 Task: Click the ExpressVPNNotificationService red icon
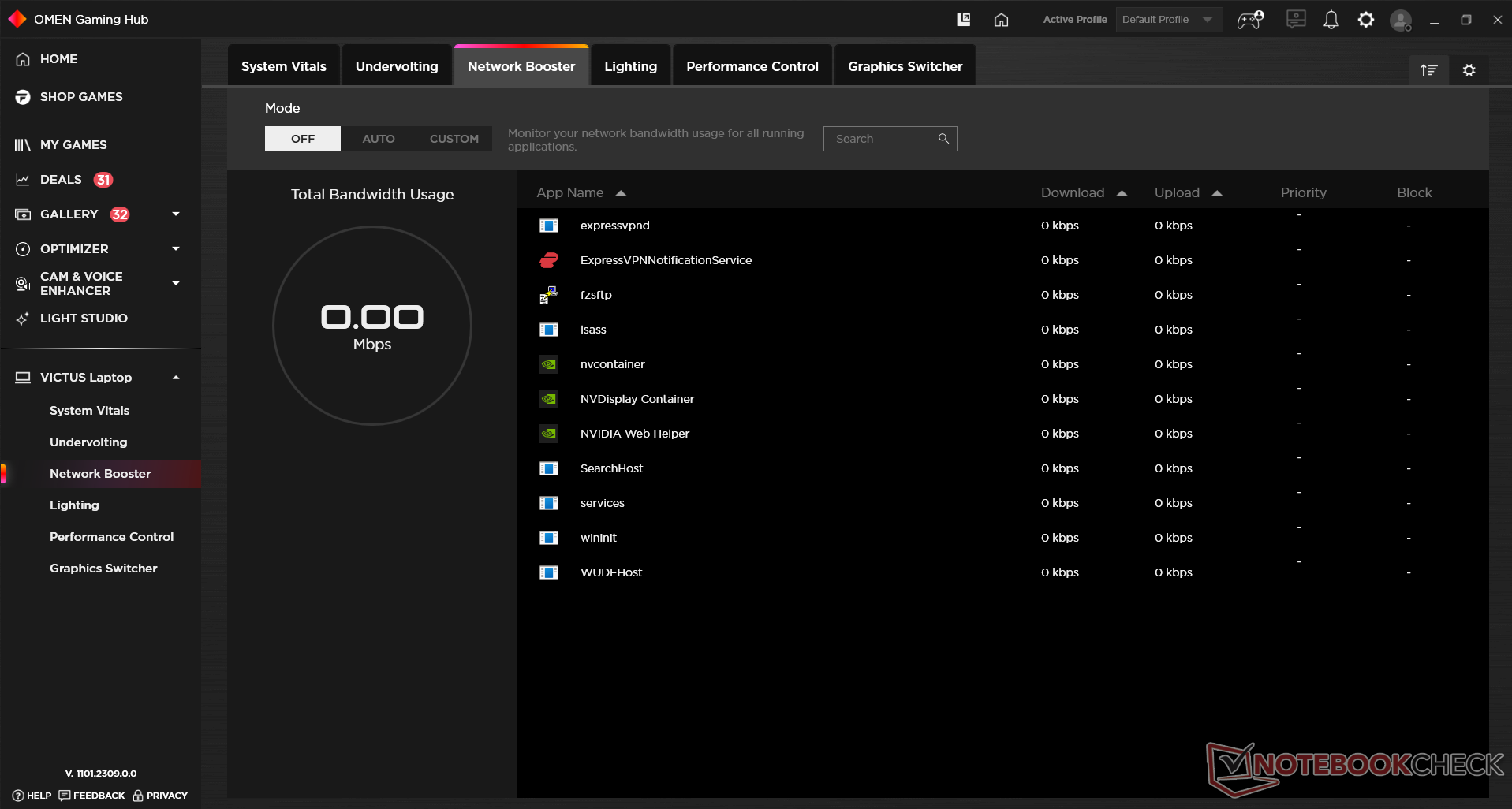coord(549,260)
